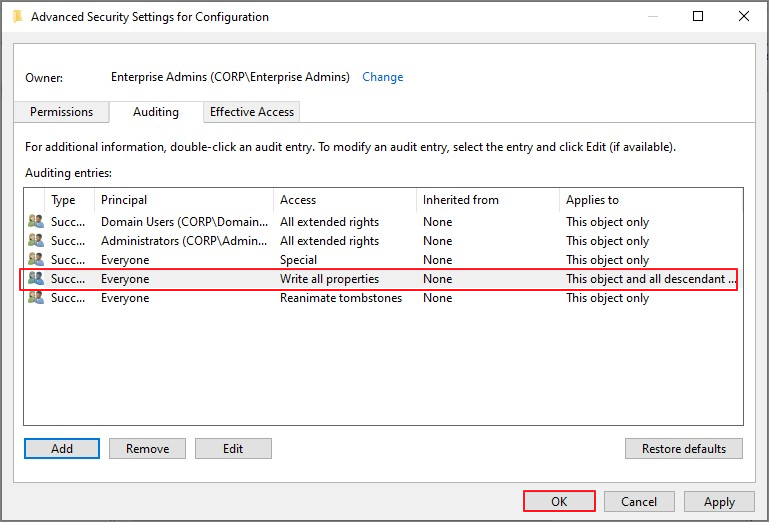The image size is (769, 522).
Task: Click the Special access cell
Action: click(x=298, y=260)
